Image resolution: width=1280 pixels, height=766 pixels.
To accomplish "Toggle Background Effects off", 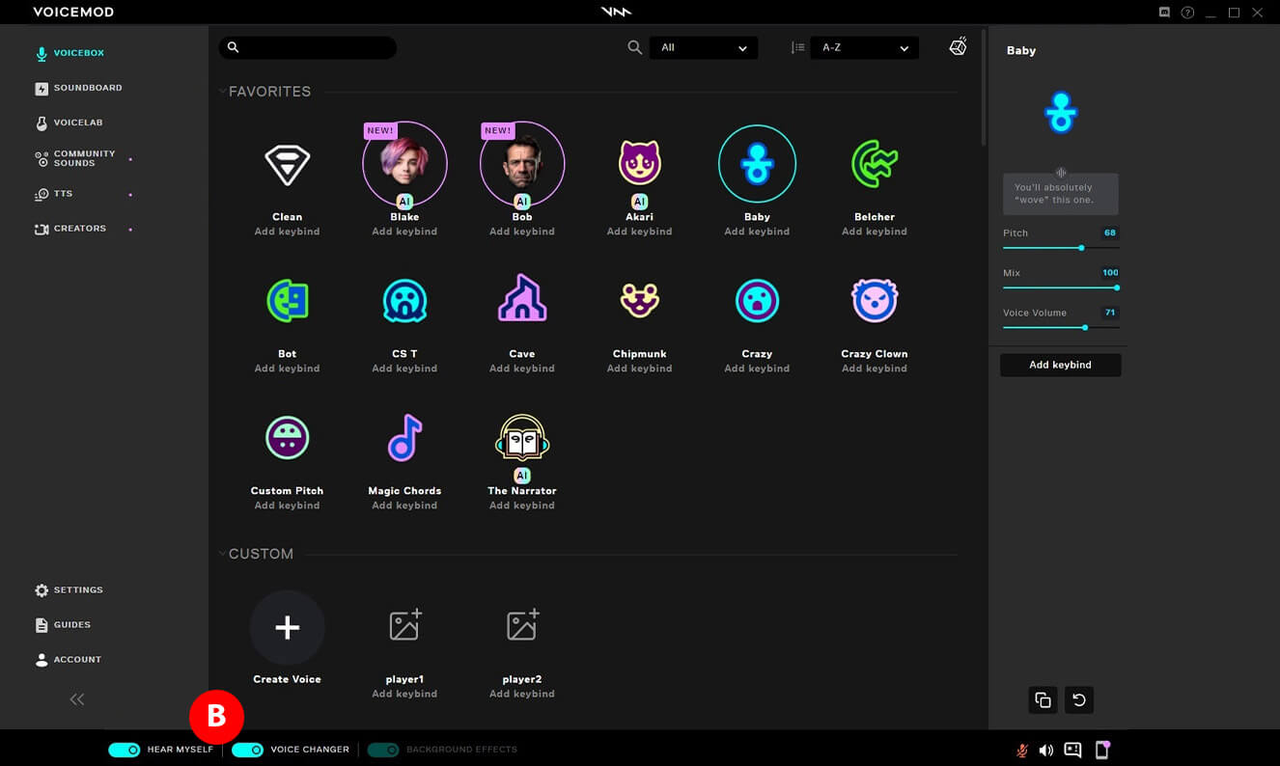I will 383,749.
